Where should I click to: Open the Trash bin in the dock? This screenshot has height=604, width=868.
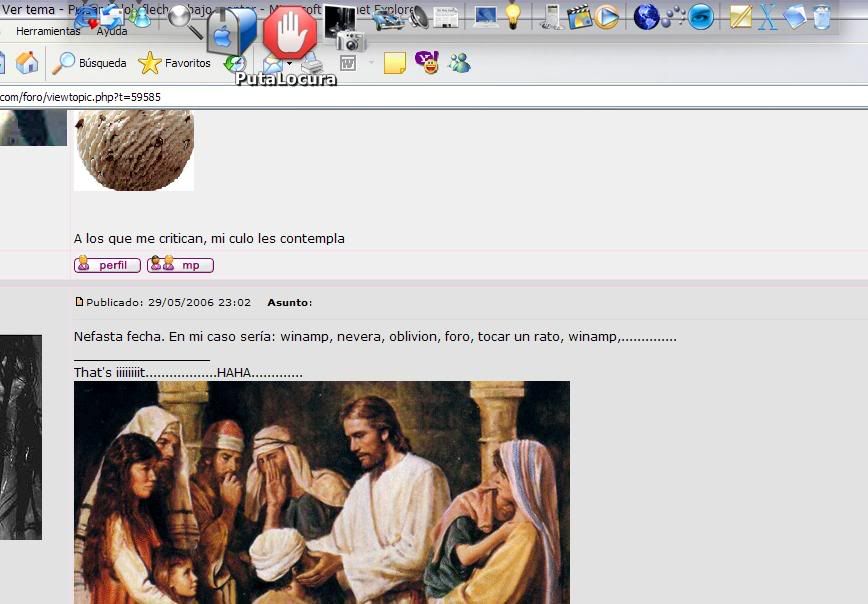pos(823,17)
